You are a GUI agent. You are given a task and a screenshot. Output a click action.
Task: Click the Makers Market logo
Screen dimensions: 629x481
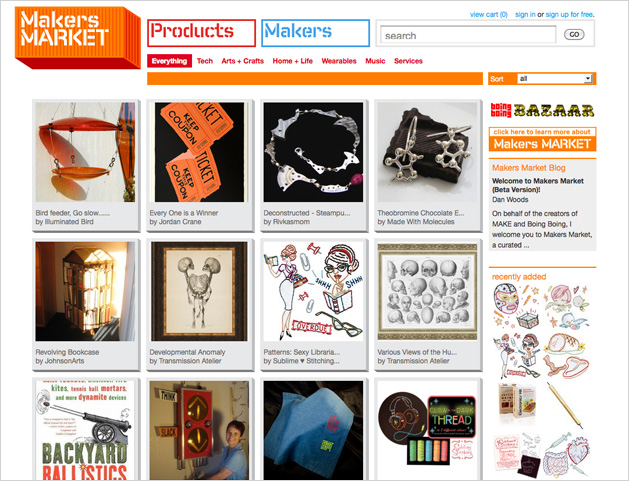point(78,37)
